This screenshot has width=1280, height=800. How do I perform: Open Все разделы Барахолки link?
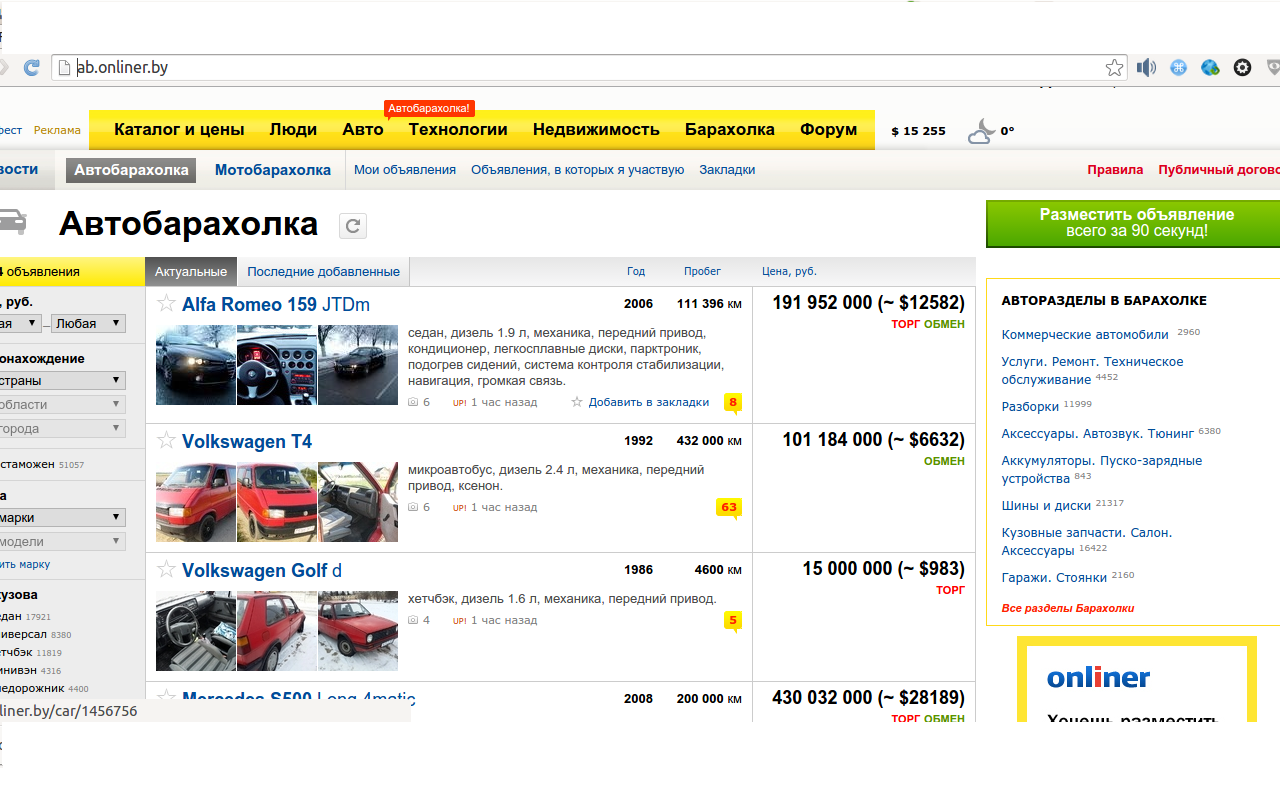pyautogui.click(x=1068, y=608)
